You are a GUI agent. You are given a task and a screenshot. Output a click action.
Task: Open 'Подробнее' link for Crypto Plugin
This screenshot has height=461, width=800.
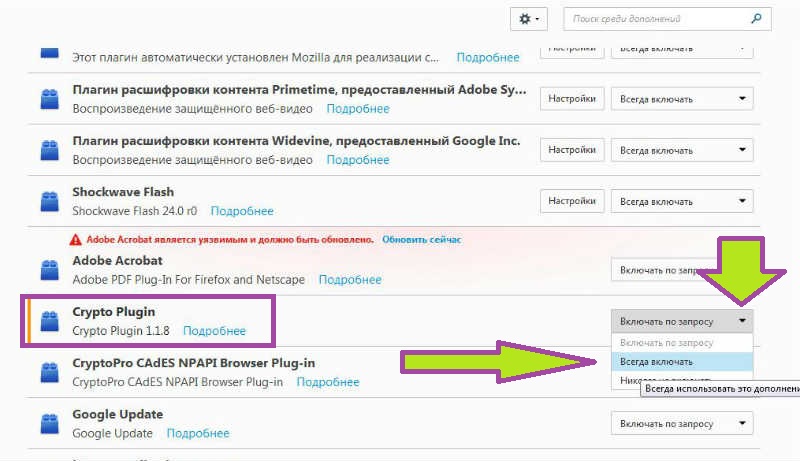click(x=214, y=331)
